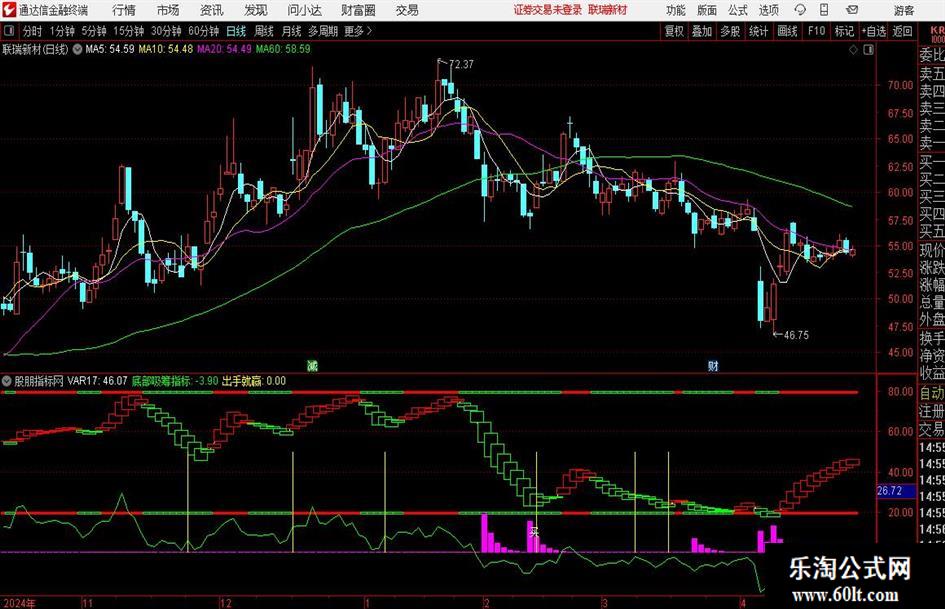This screenshot has height=609, width=945.
Task: Click the 标记 mark button
Action: click(x=844, y=31)
